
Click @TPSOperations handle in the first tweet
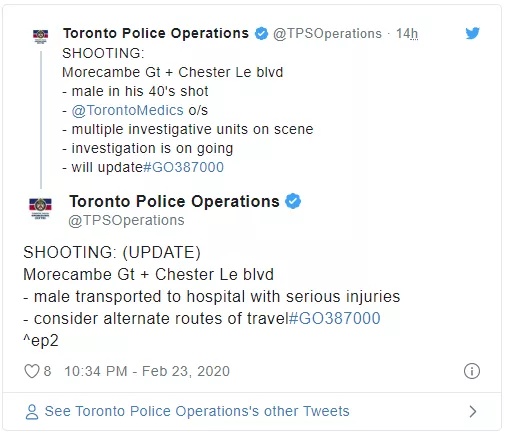click(x=327, y=34)
